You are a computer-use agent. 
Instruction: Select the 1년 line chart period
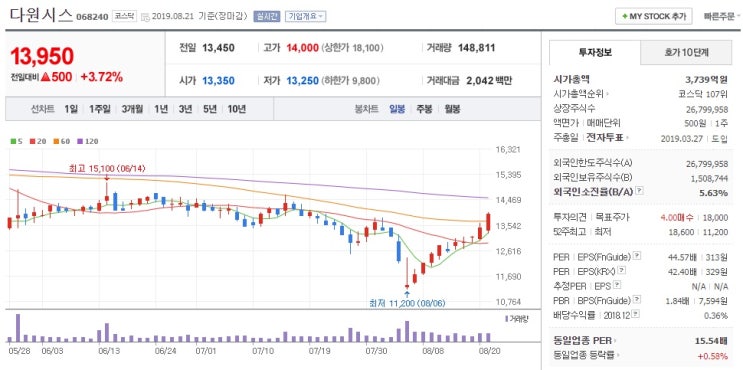click(161, 109)
